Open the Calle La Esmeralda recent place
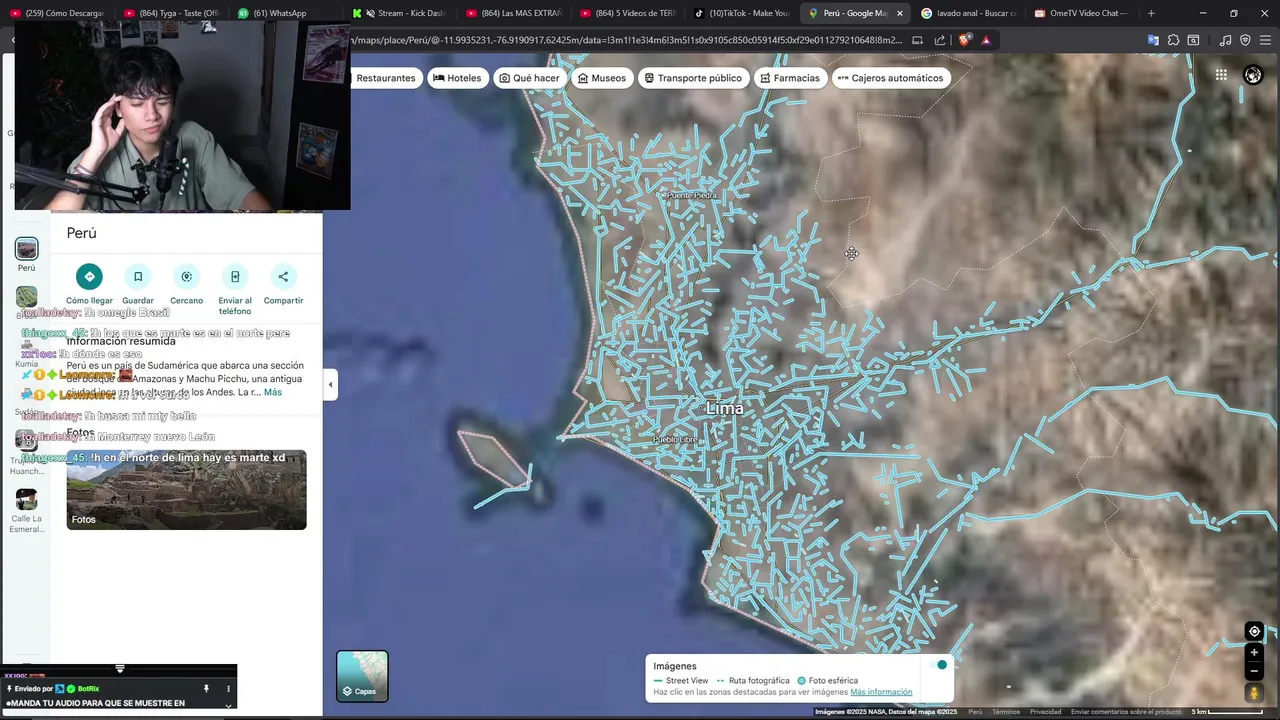 tap(26, 511)
